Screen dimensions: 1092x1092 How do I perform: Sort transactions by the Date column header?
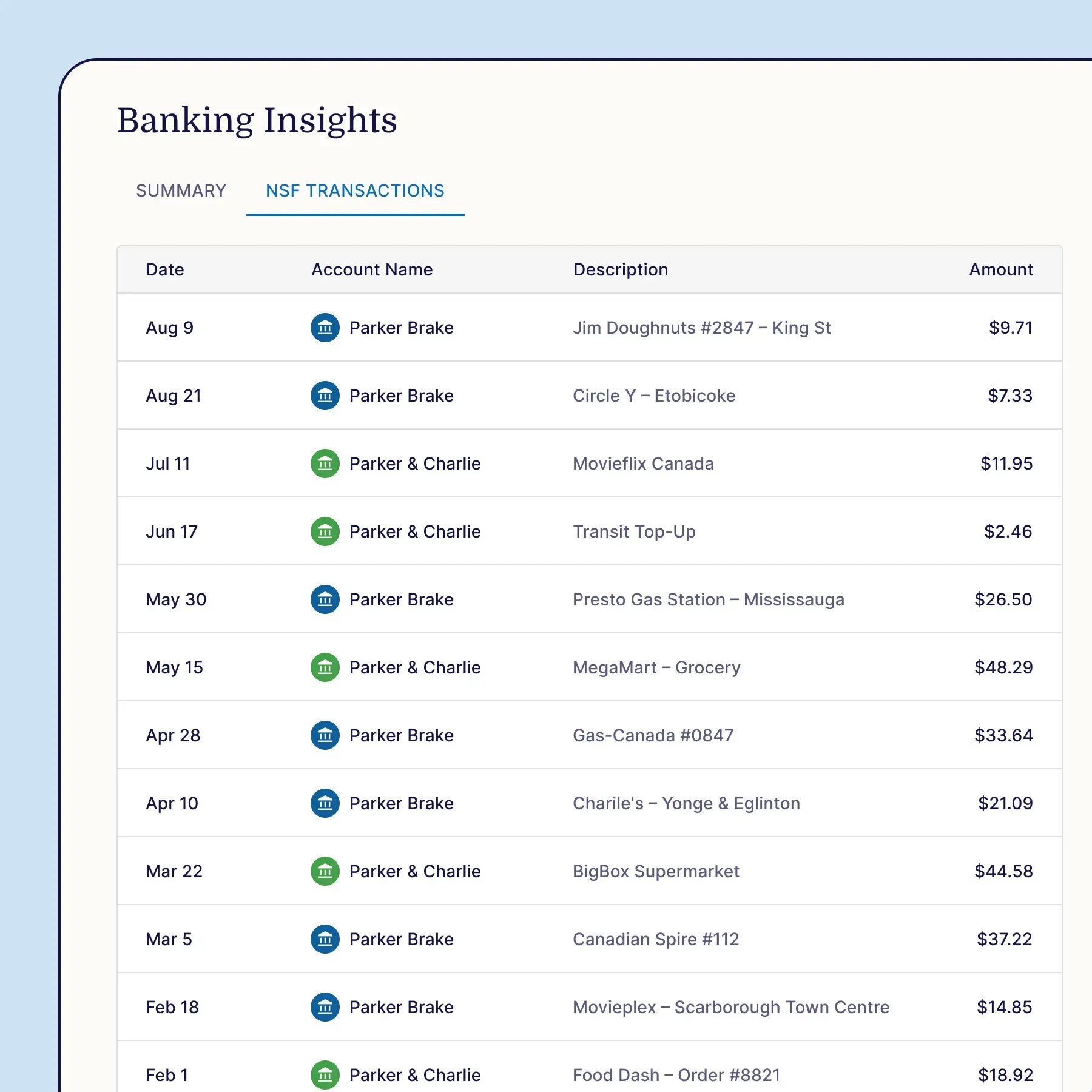[164, 269]
